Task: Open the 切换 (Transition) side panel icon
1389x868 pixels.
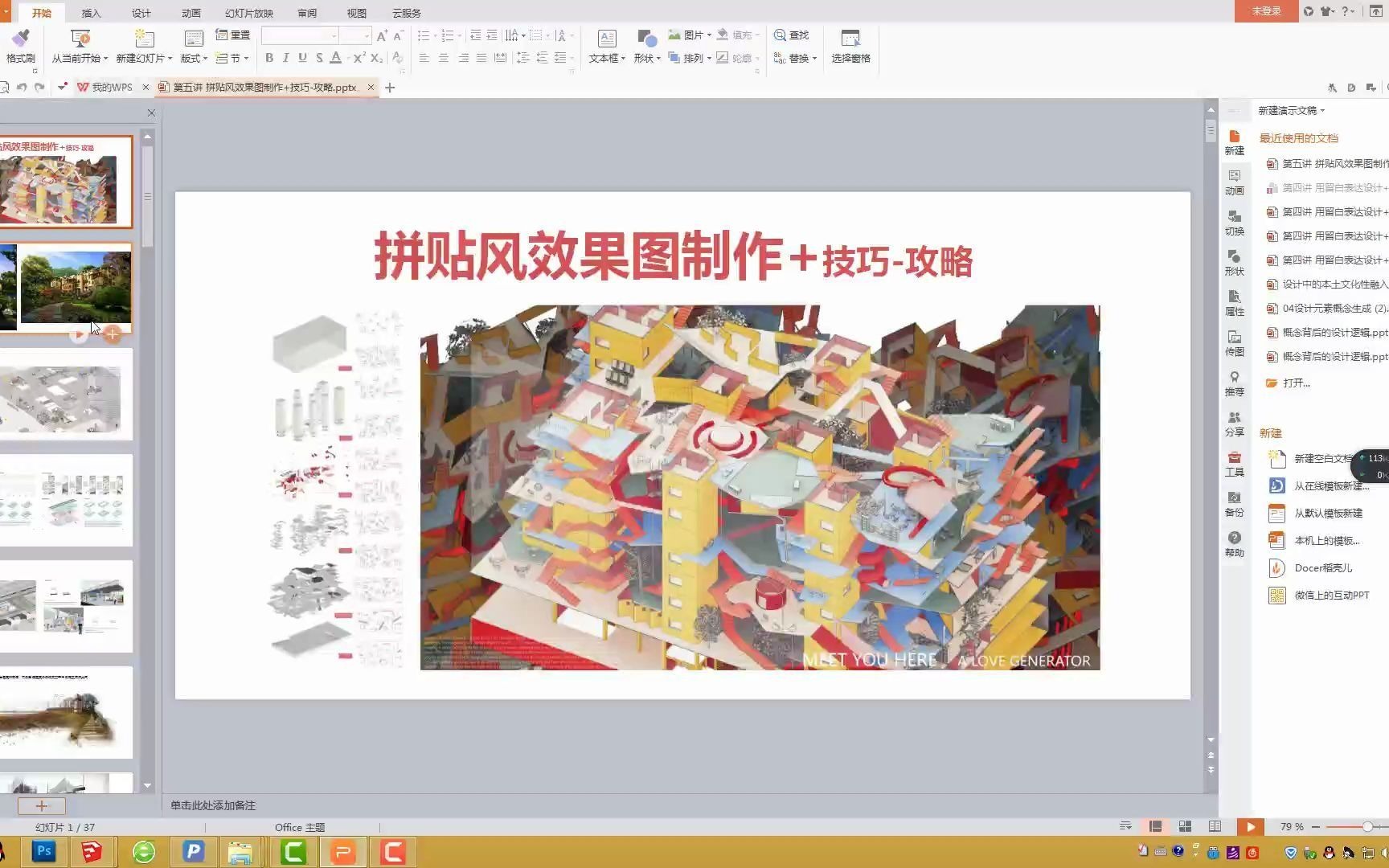Action: point(1235,223)
